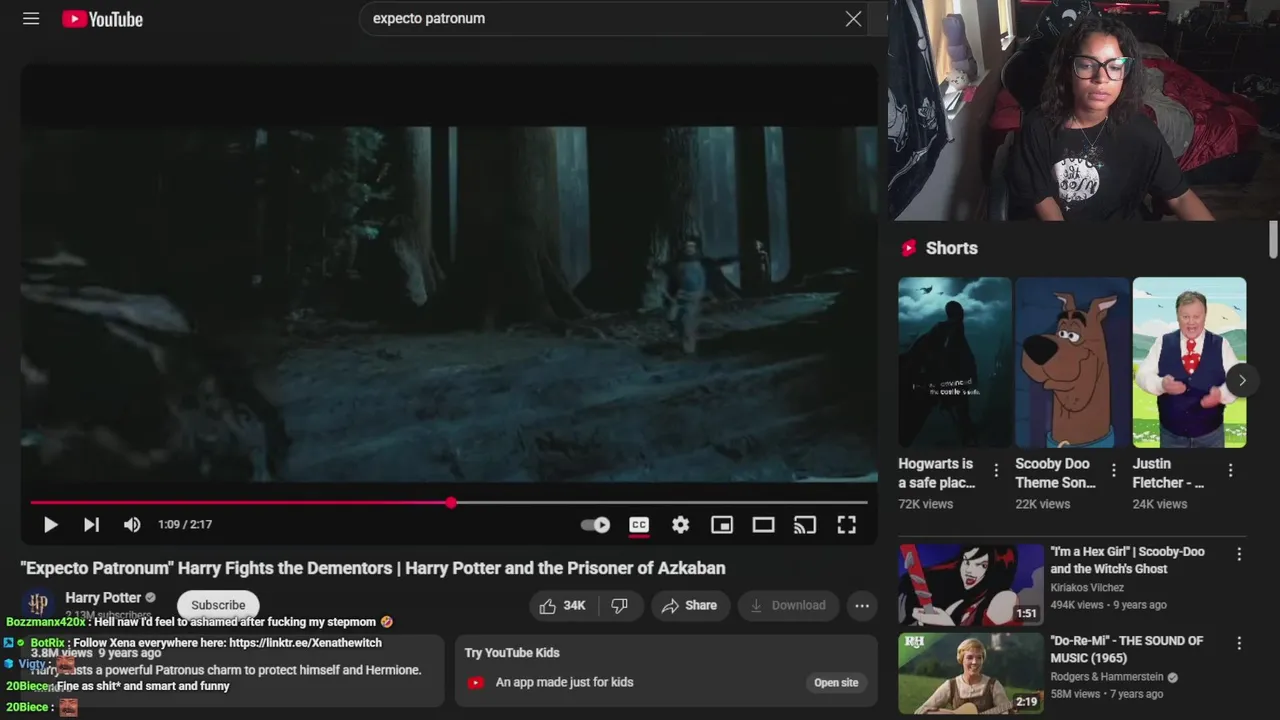
Task: Open 'Do-Re-Mi - THE SOUND OF MUSIC' title
Action: (1127, 649)
